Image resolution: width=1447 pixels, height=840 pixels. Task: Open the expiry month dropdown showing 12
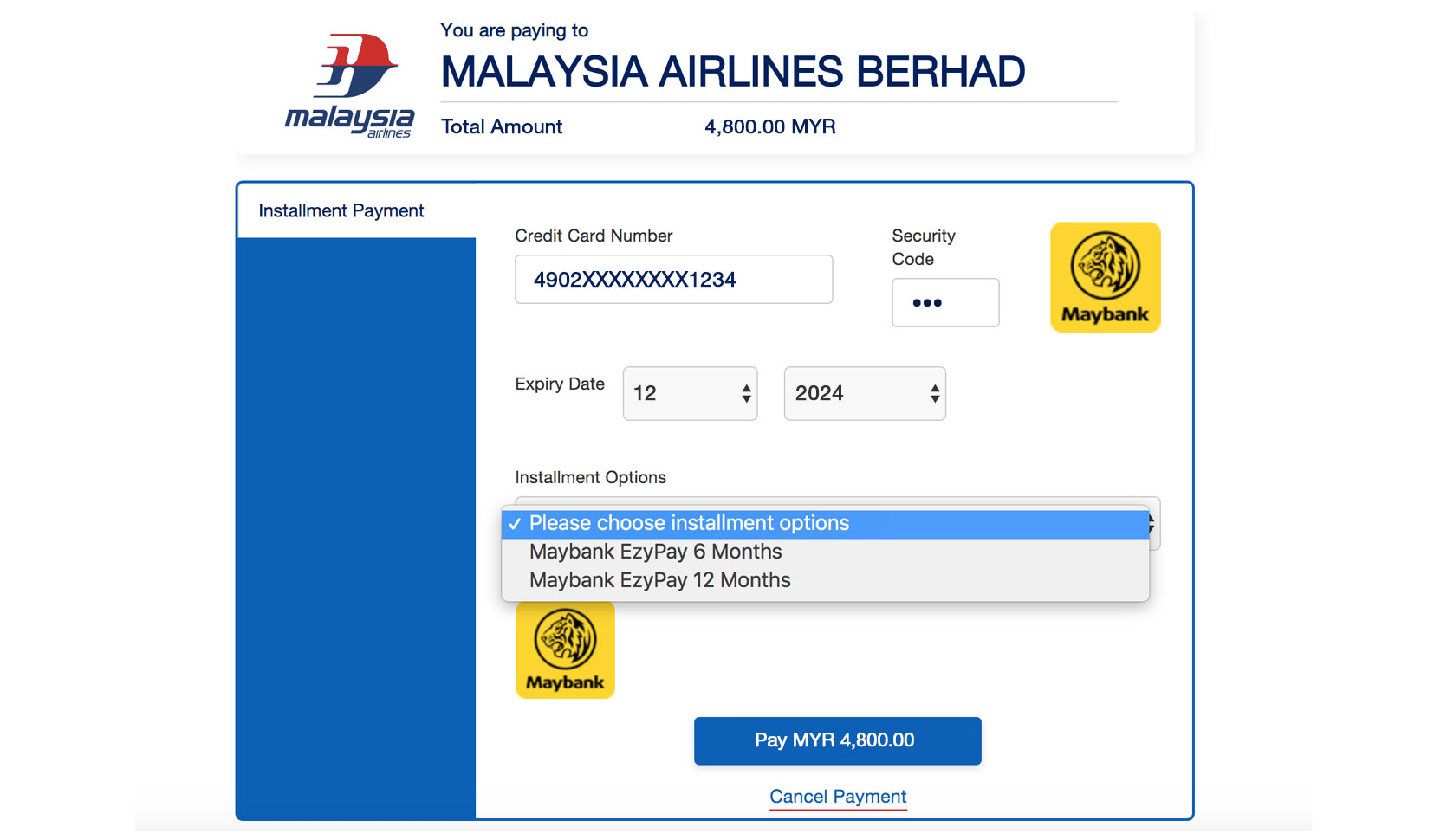[x=690, y=393]
